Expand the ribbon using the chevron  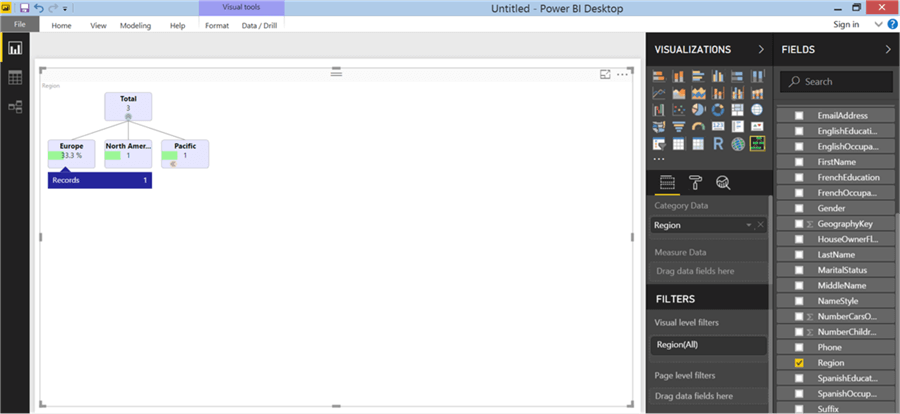[878, 24]
